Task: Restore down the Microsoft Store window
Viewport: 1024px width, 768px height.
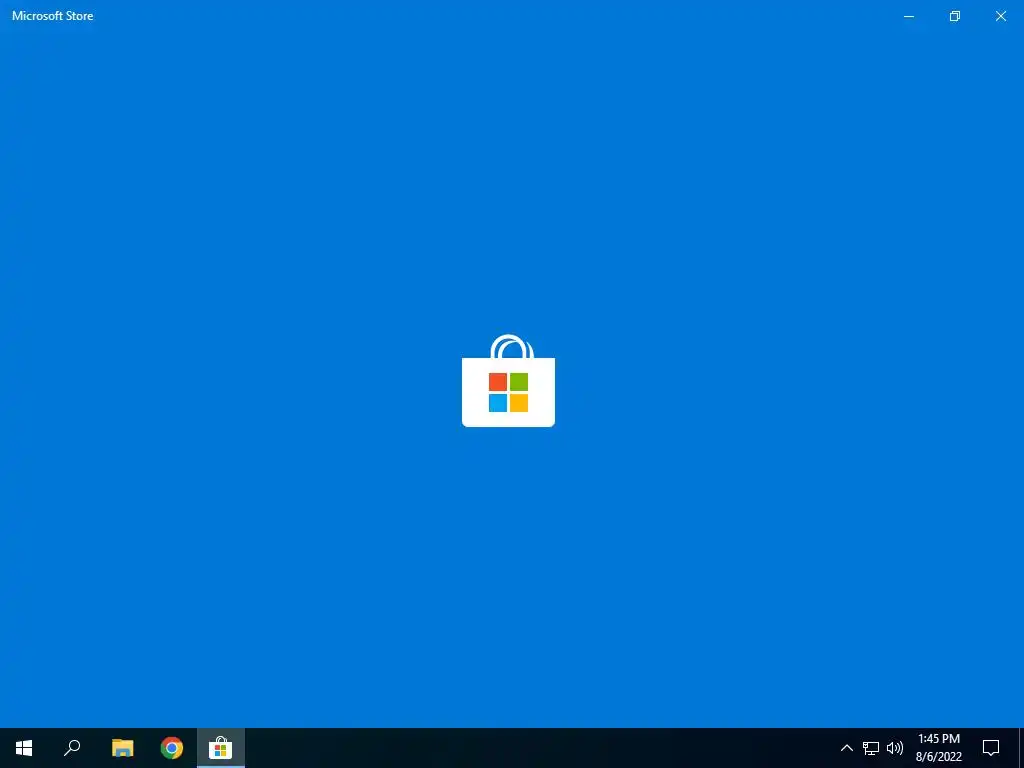Action: coord(955,16)
